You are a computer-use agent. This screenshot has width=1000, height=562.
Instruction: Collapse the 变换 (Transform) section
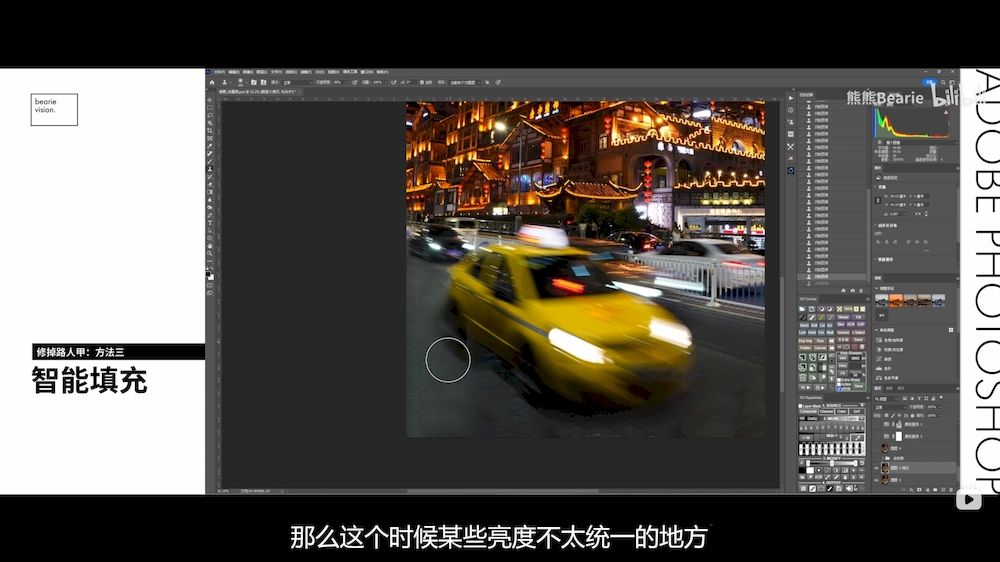(875, 187)
